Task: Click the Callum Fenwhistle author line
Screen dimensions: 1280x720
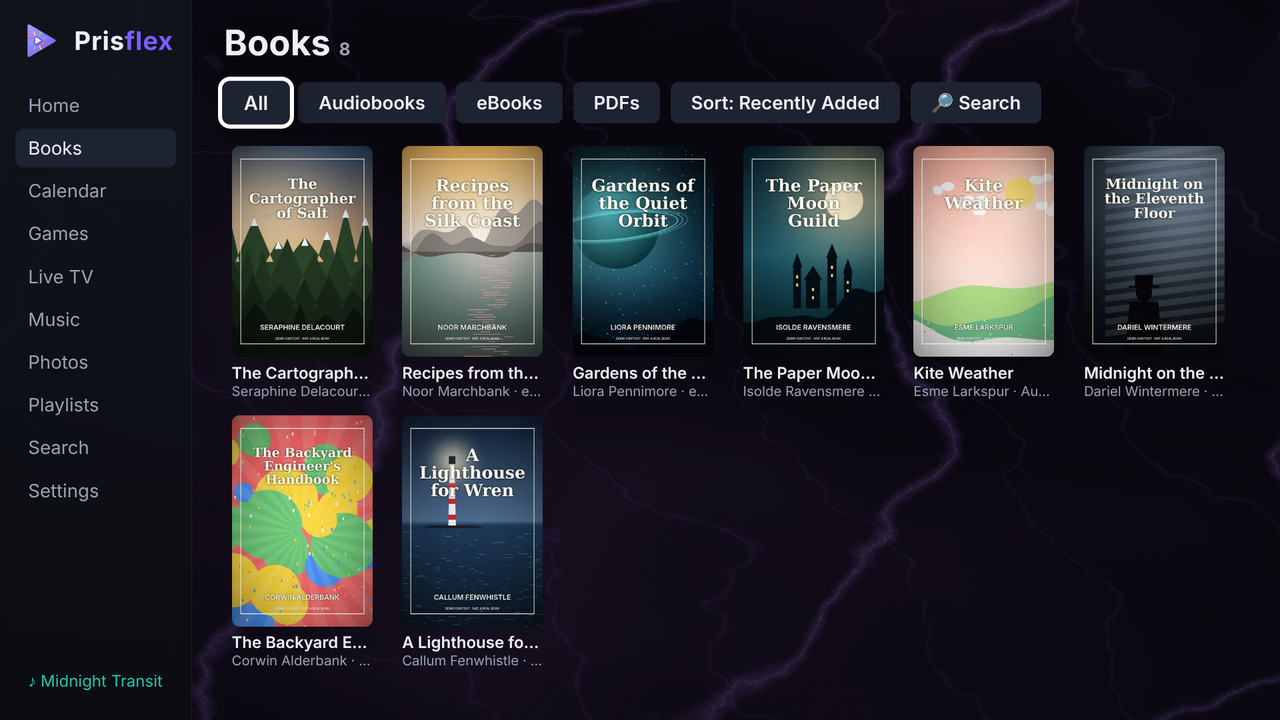Action: coord(472,661)
